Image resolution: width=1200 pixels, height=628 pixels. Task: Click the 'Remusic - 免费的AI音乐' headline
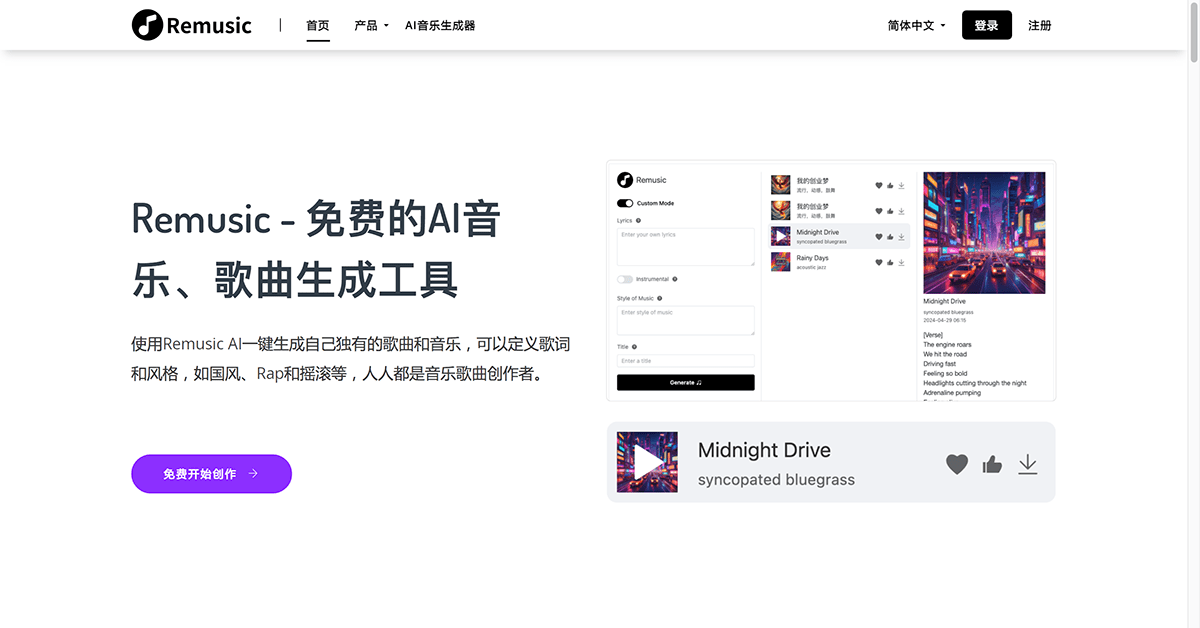(x=316, y=249)
